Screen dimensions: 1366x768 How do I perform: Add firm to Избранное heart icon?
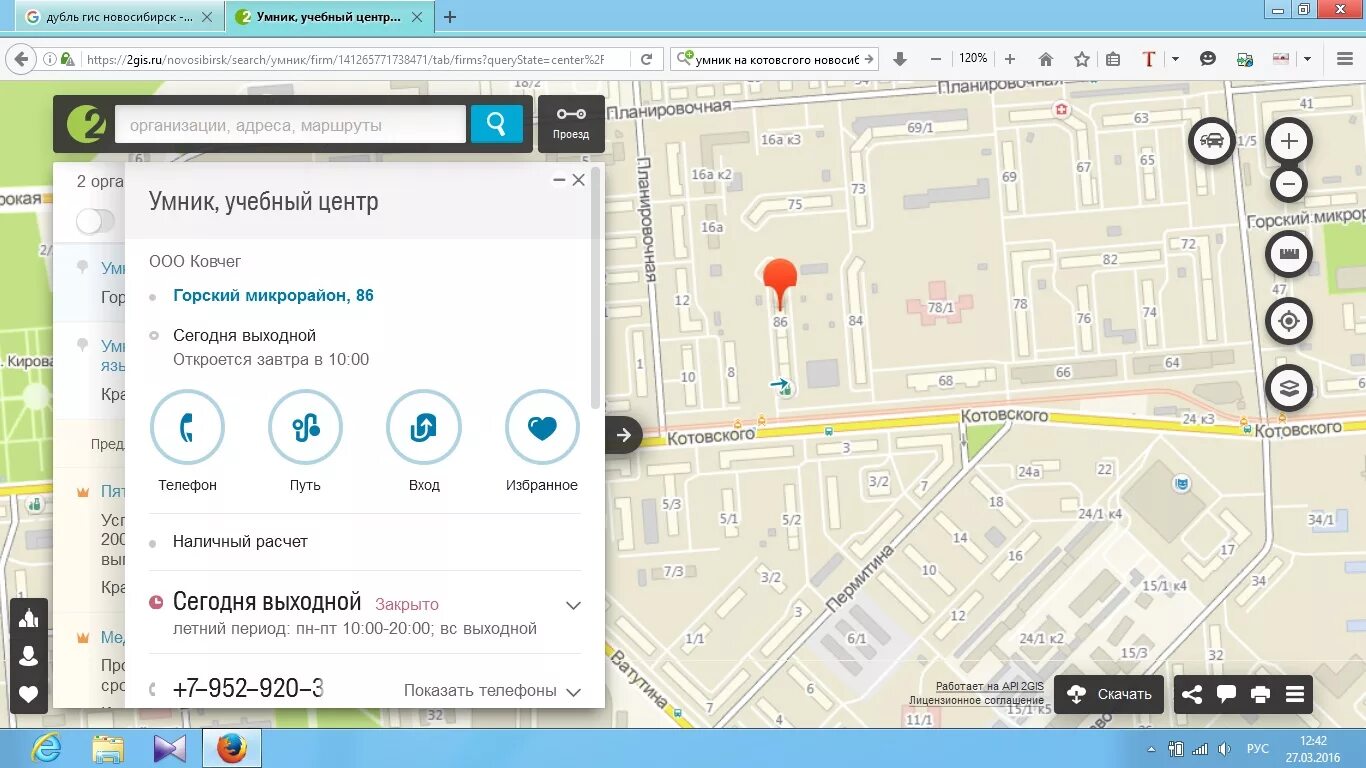pos(542,428)
